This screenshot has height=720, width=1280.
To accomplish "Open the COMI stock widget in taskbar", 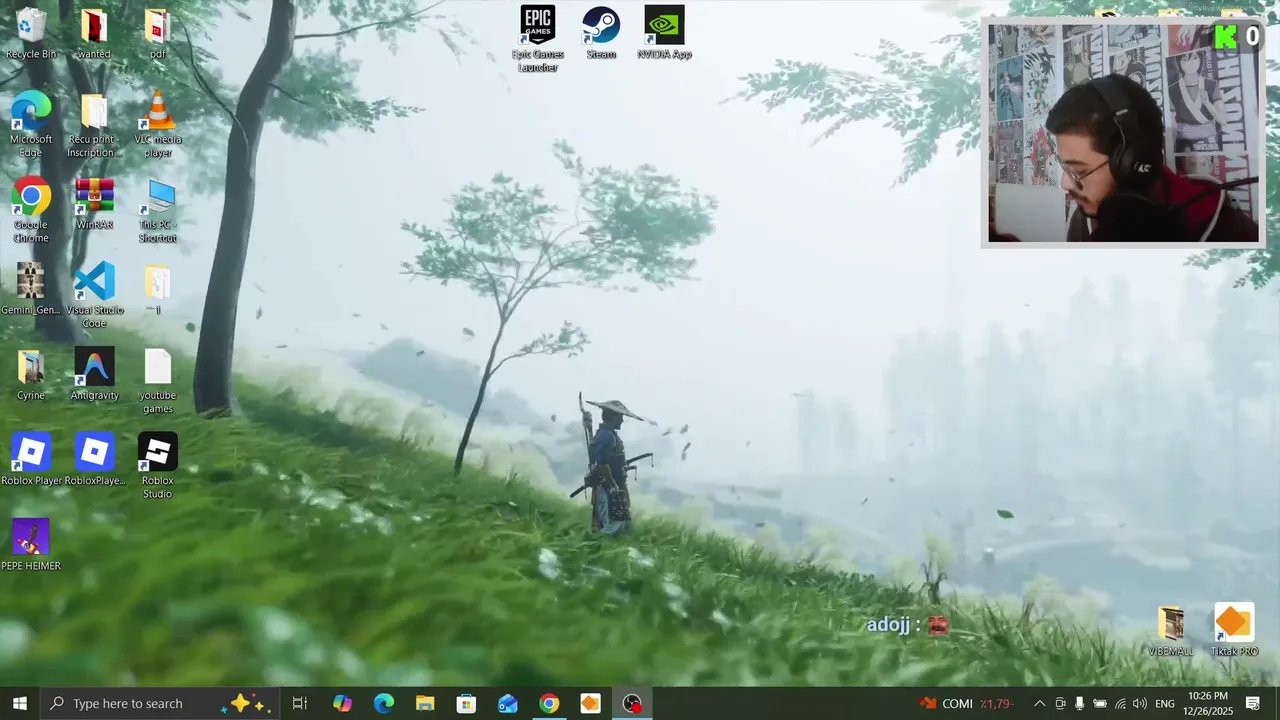I will coord(966,703).
